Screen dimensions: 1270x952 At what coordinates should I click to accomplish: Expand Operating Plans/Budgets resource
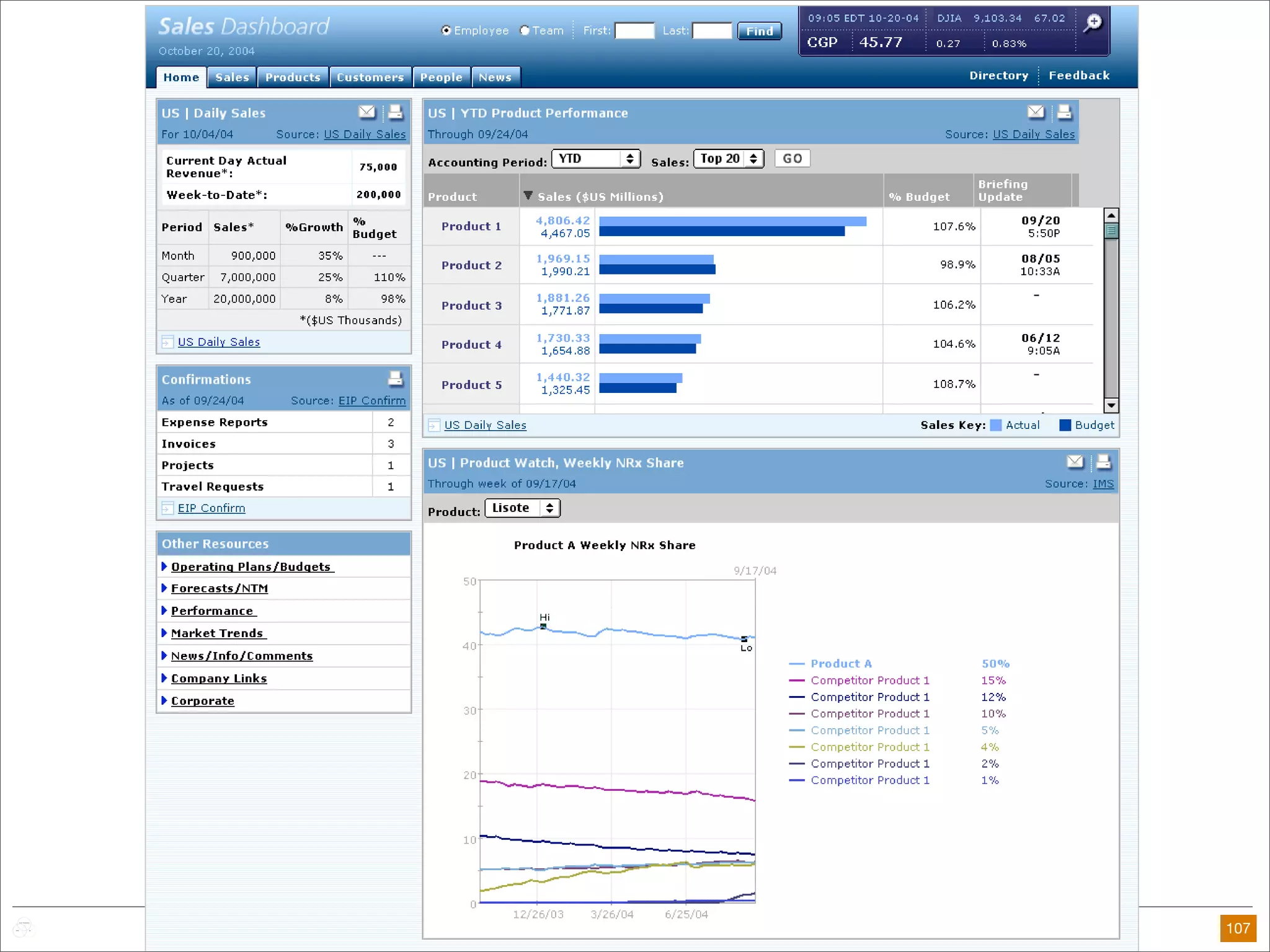pyautogui.click(x=251, y=566)
